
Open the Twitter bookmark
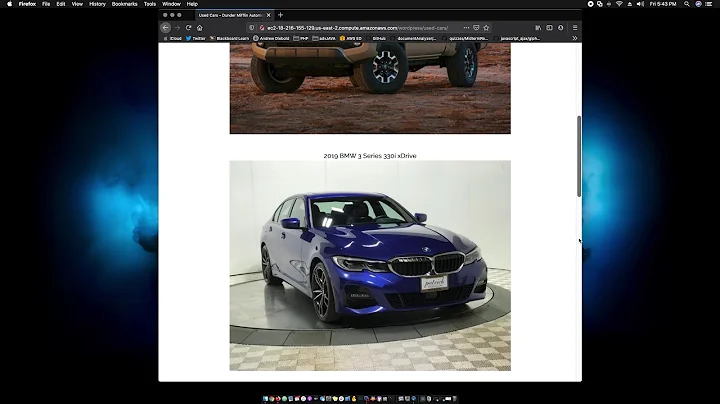pos(196,39)
